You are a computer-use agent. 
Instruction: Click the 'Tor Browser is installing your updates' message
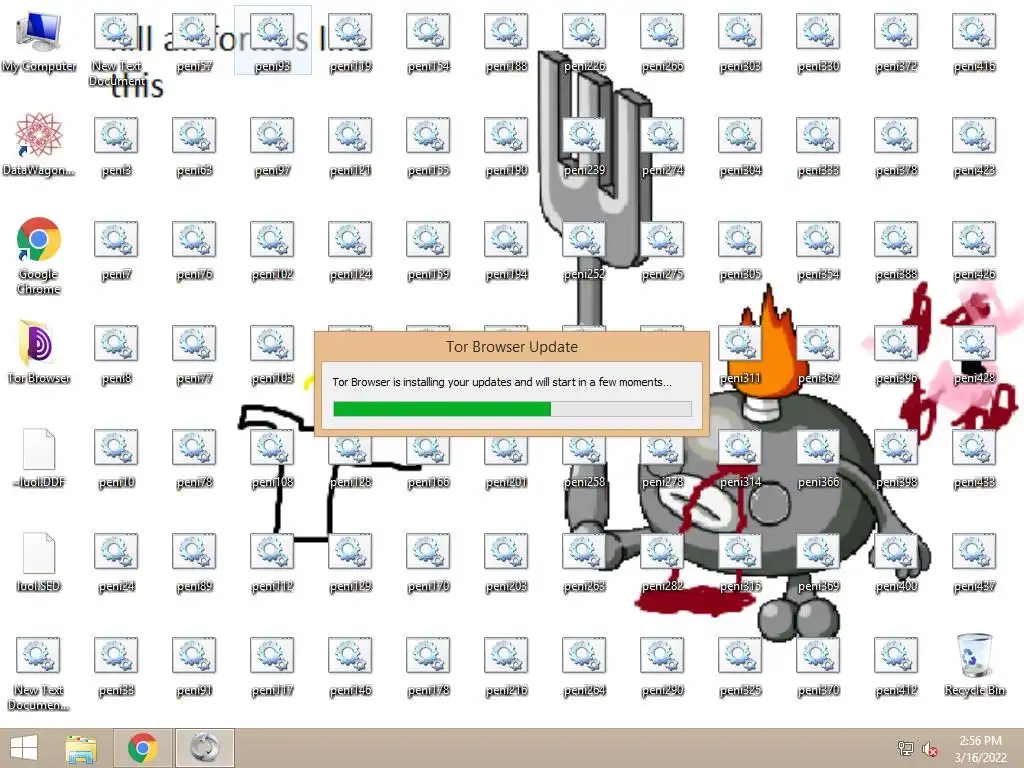(x=502, y=382)
